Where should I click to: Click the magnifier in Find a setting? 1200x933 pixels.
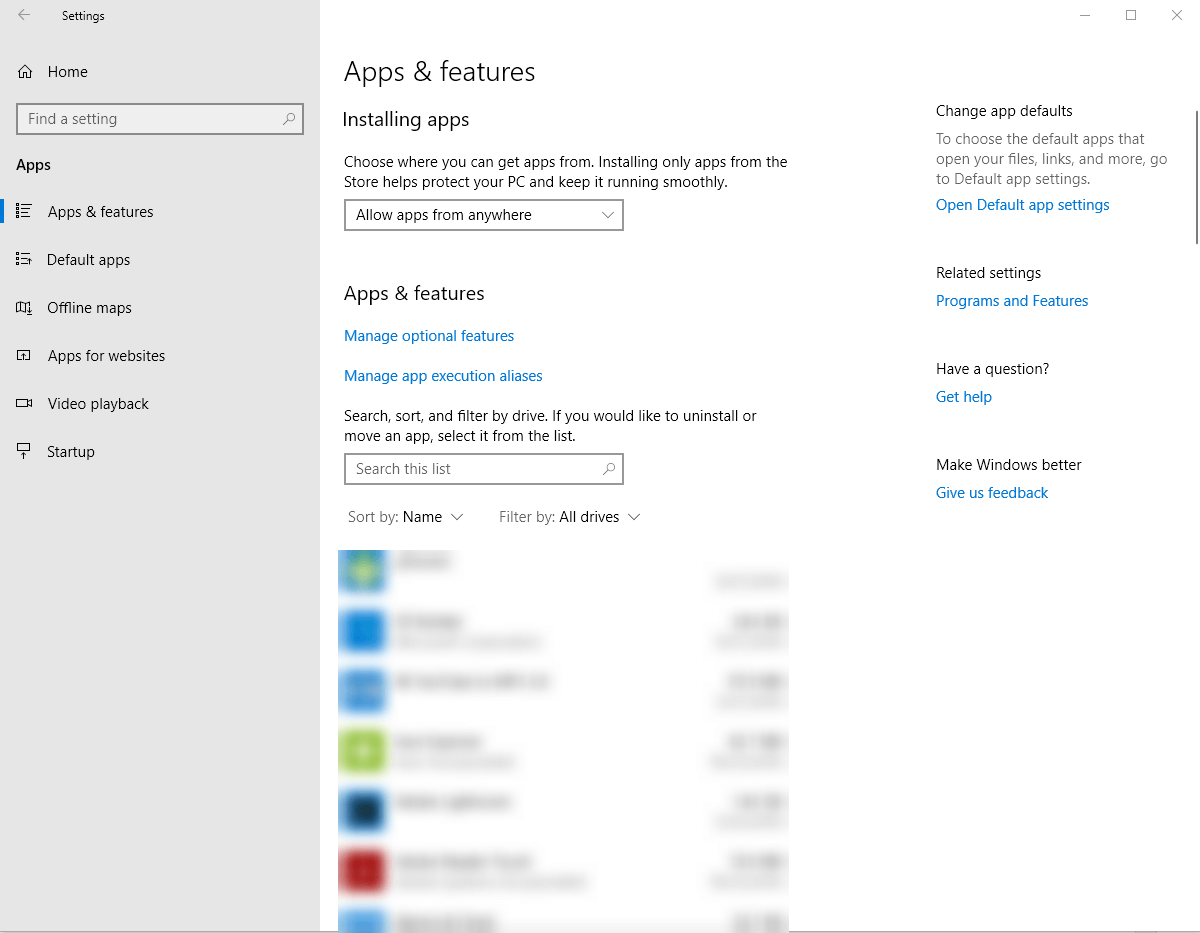pyautogui.click(x=289, y=119)
